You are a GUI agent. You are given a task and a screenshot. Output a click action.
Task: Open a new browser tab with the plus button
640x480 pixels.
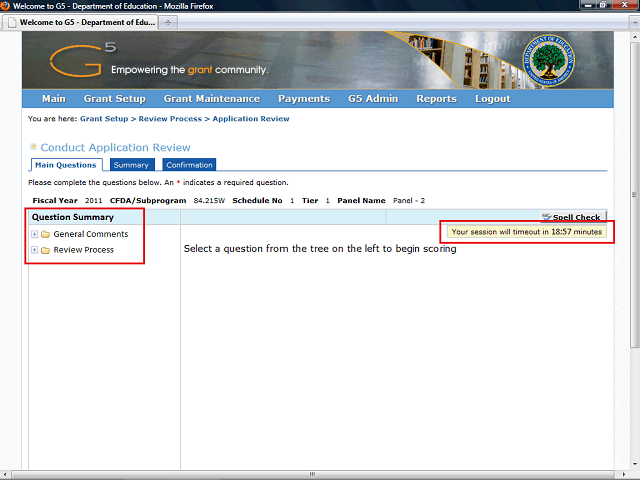coord(168,22)
